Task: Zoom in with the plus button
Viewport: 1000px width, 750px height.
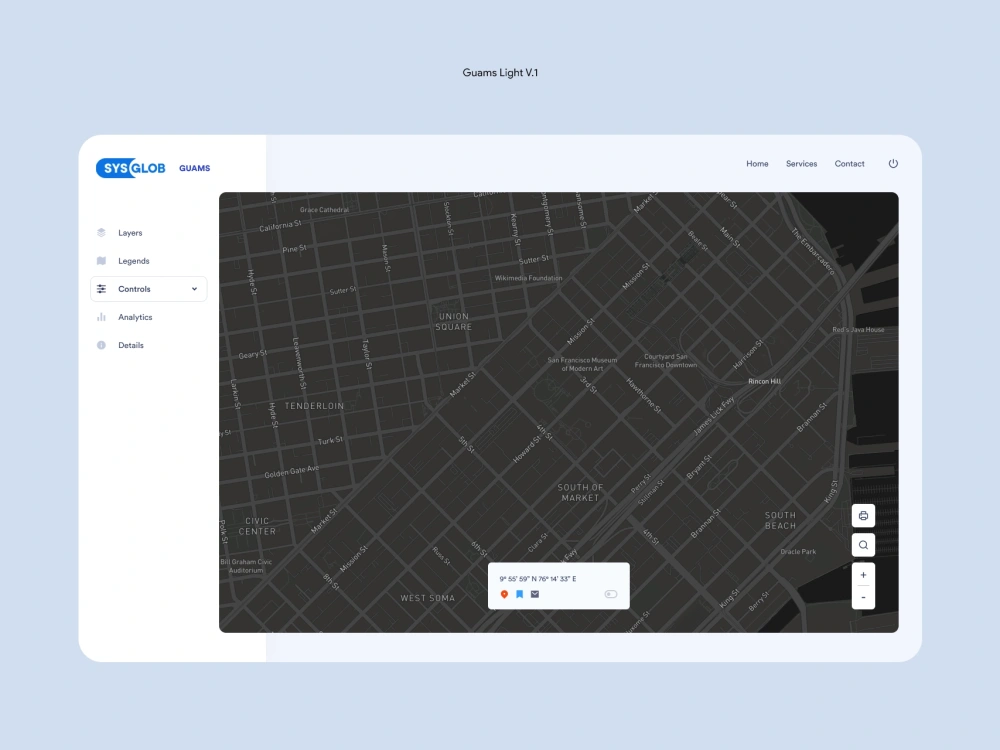Action: point(863,575)
